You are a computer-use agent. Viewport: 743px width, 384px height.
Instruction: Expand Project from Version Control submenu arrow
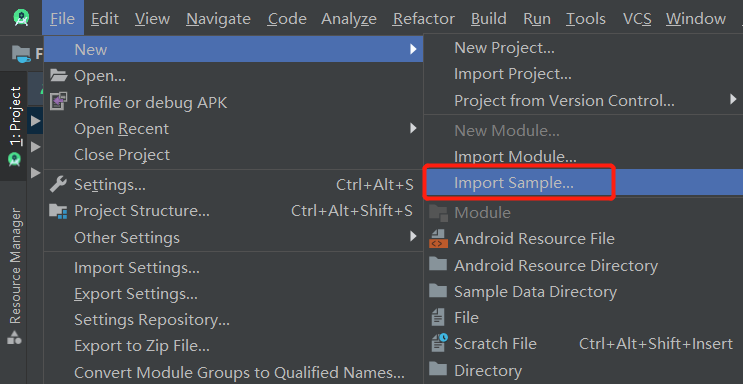coord(733,100)
